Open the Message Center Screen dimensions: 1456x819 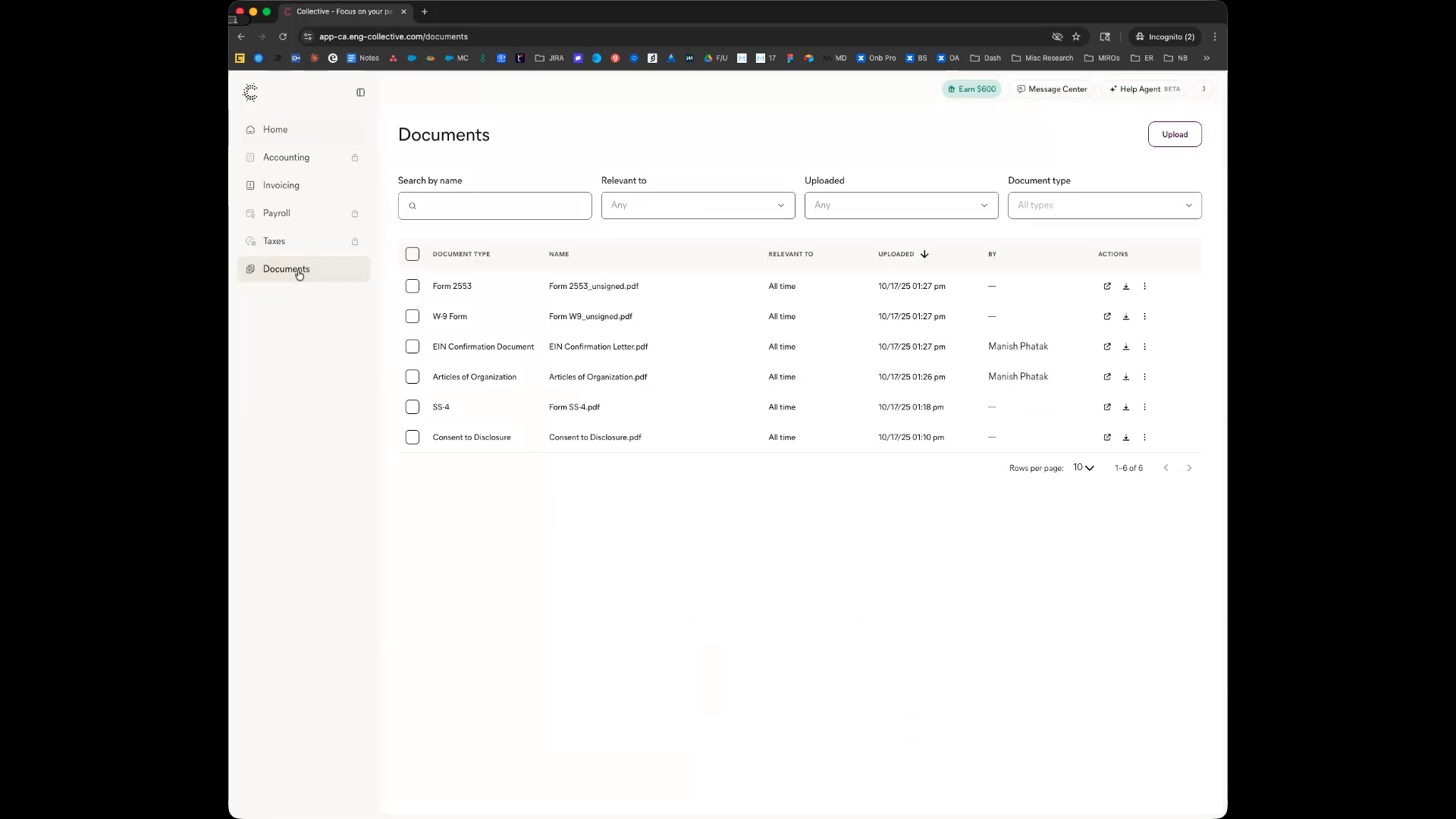click(1052, 89)
